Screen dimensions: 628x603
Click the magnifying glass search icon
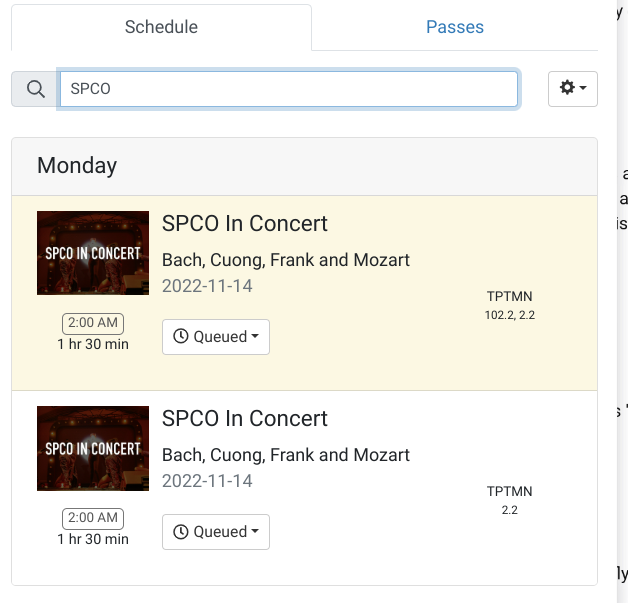pyautogui.click(x=35, y=89)
